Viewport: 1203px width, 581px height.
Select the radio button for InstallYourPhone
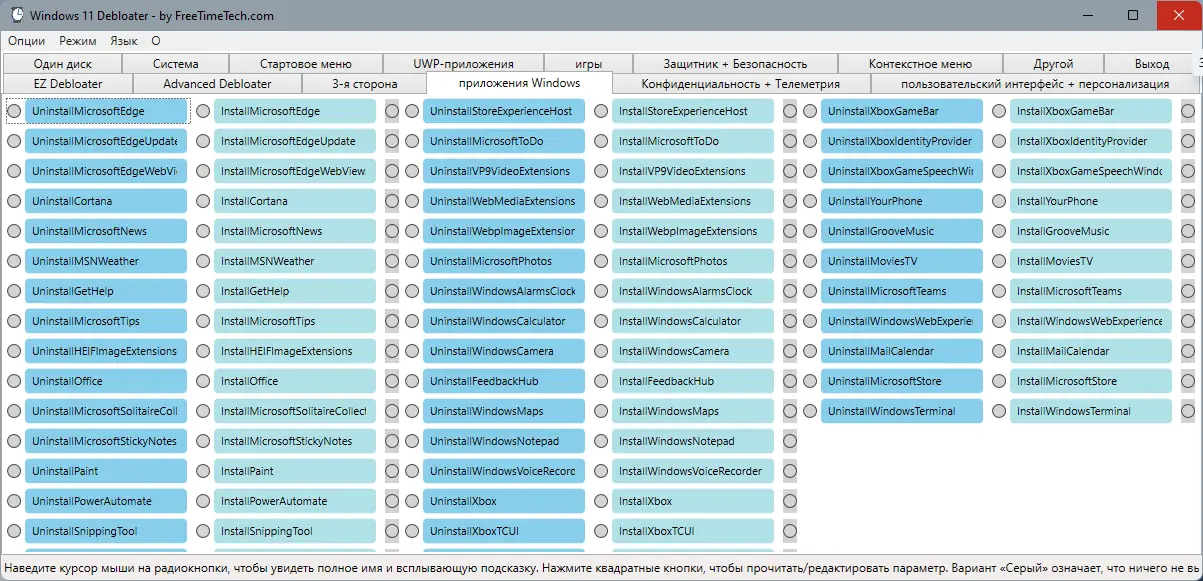pyautogui.click(x=999, y=201)
